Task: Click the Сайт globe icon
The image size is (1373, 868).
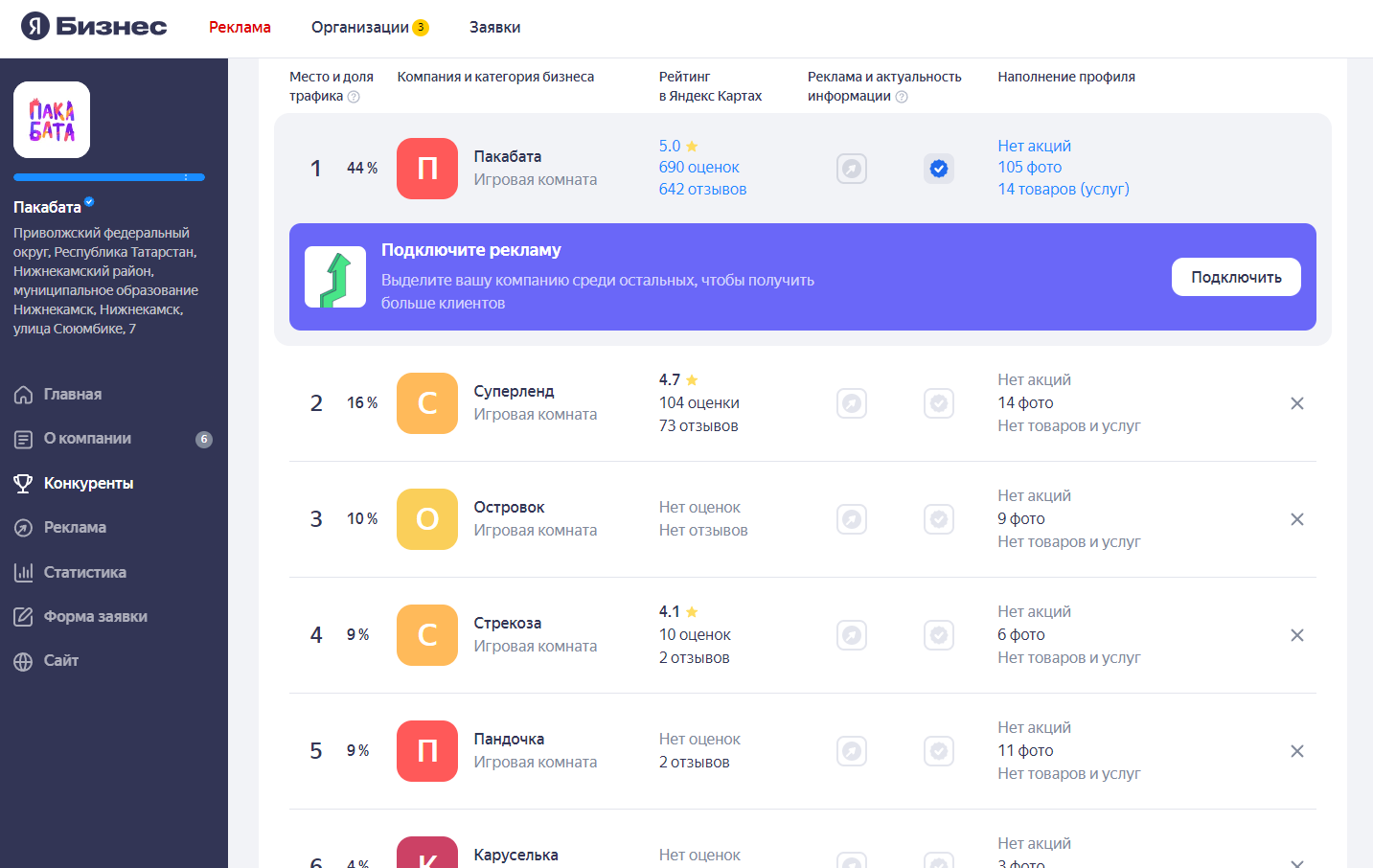Action: click(24, 661)
